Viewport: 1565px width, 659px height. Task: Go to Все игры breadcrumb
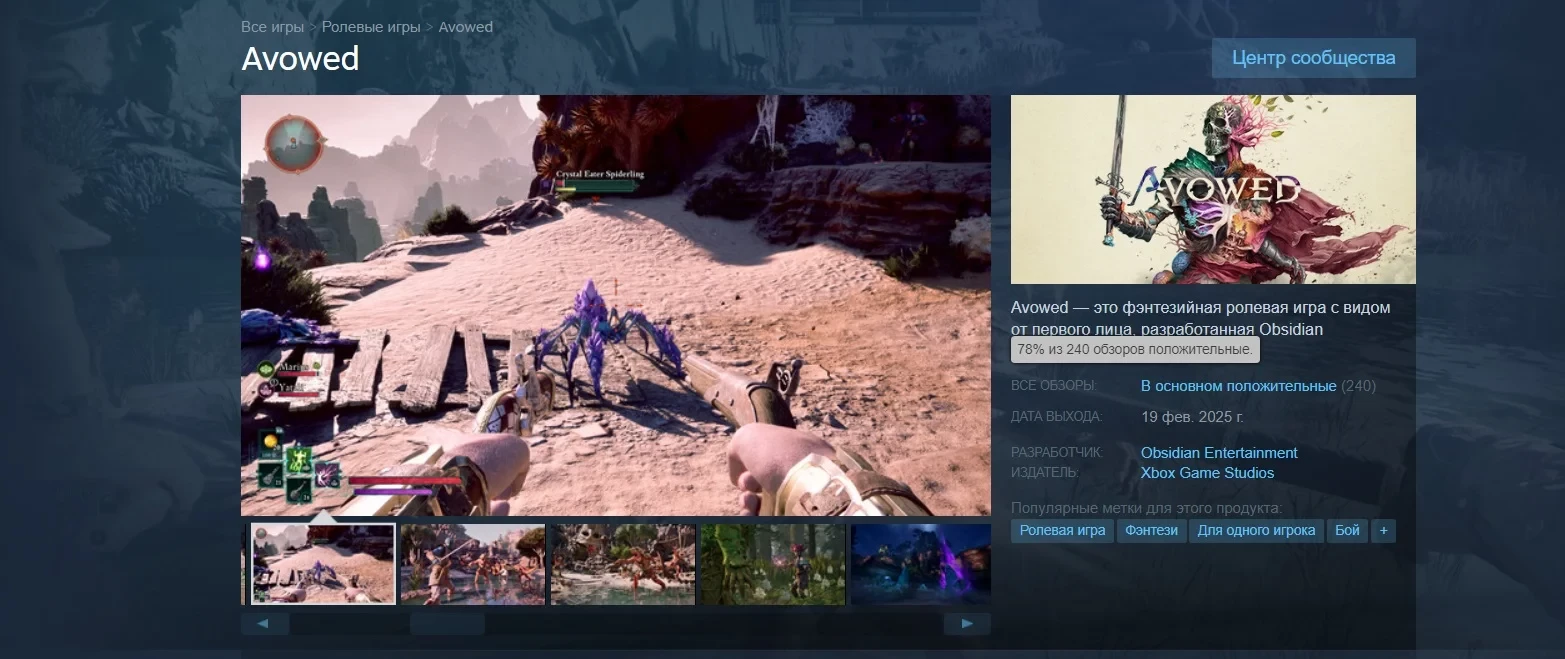(272, 27)
